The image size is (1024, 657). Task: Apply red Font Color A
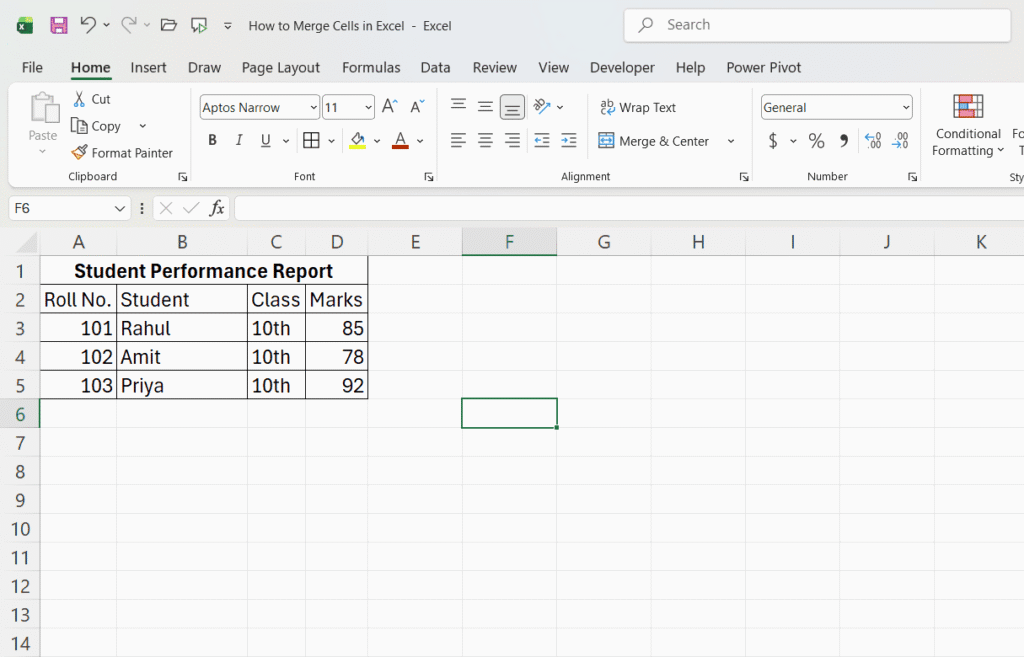(x=400, y=140)
